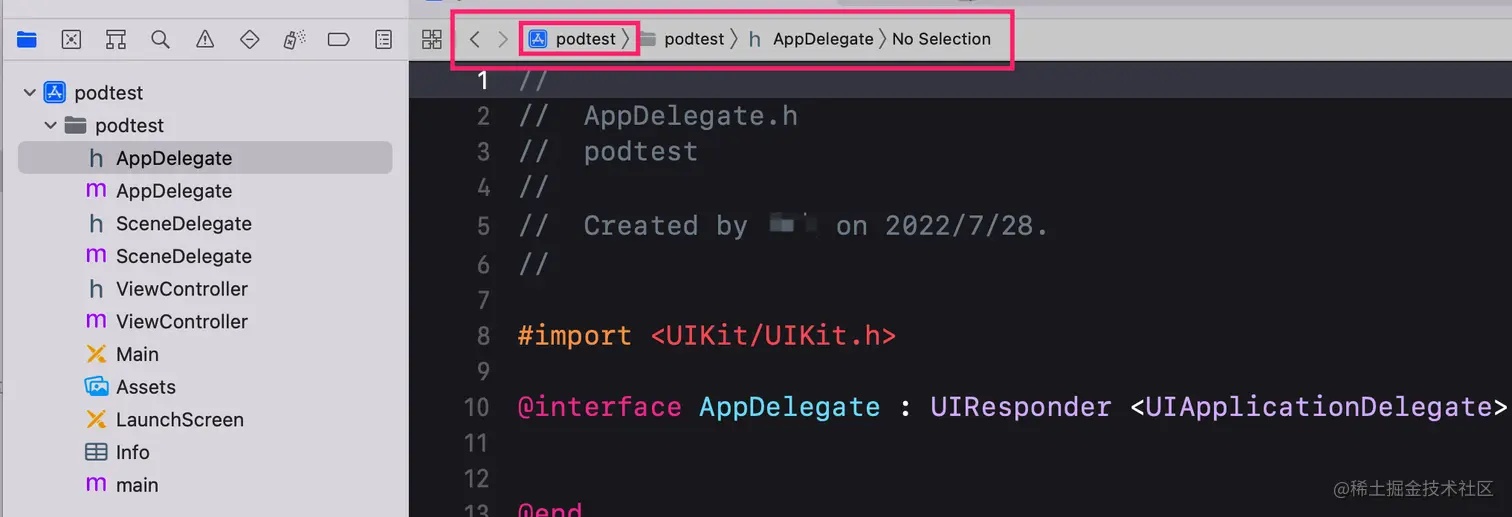The width and height of the screenshot is (1512, 517).
Task: Collapse the podtest project root
Action: click(x=29, y=93)
